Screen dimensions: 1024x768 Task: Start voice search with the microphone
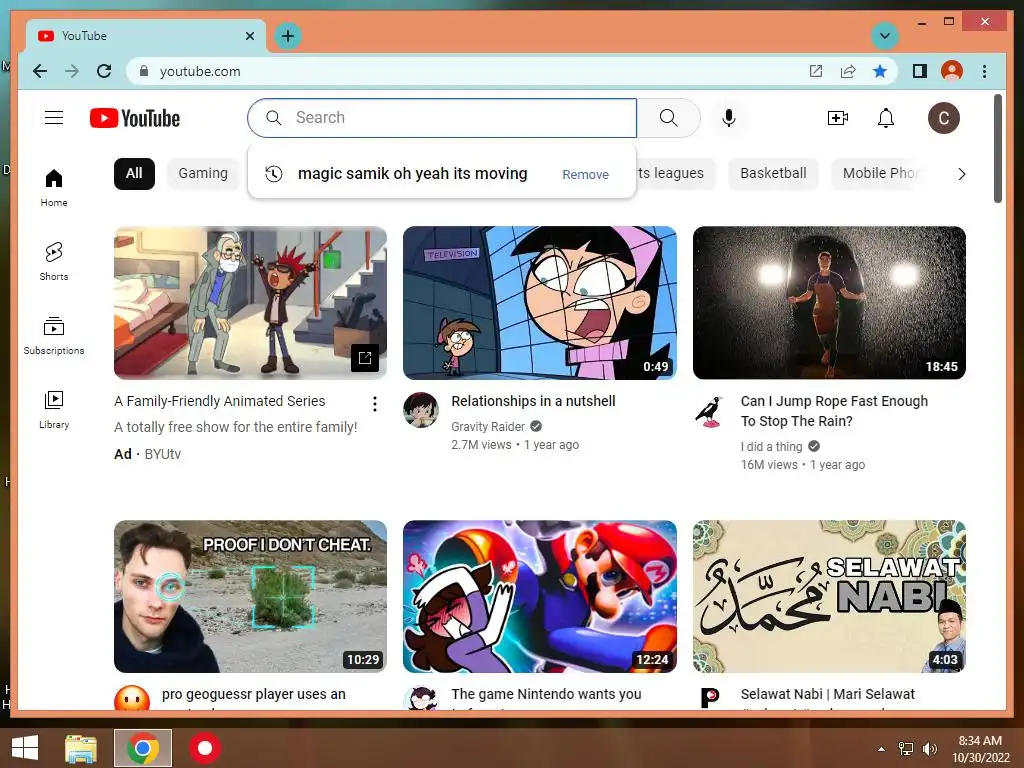pyautogui.click(x=729, y=118)
